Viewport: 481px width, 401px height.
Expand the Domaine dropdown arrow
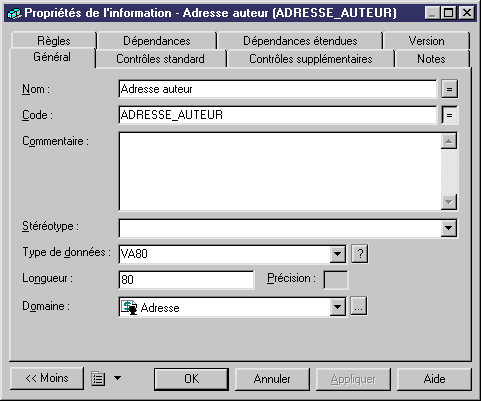[x=337, y=306]
